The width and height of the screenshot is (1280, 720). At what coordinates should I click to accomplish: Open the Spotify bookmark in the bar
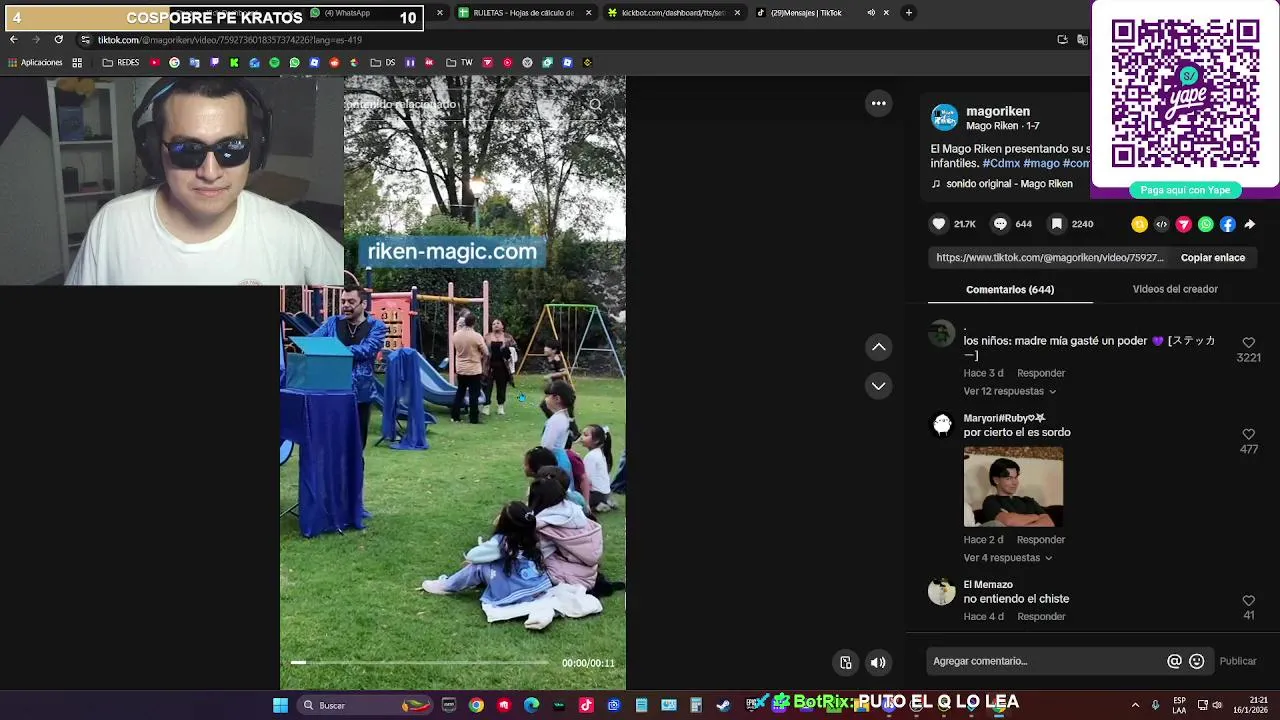[274, 63]
